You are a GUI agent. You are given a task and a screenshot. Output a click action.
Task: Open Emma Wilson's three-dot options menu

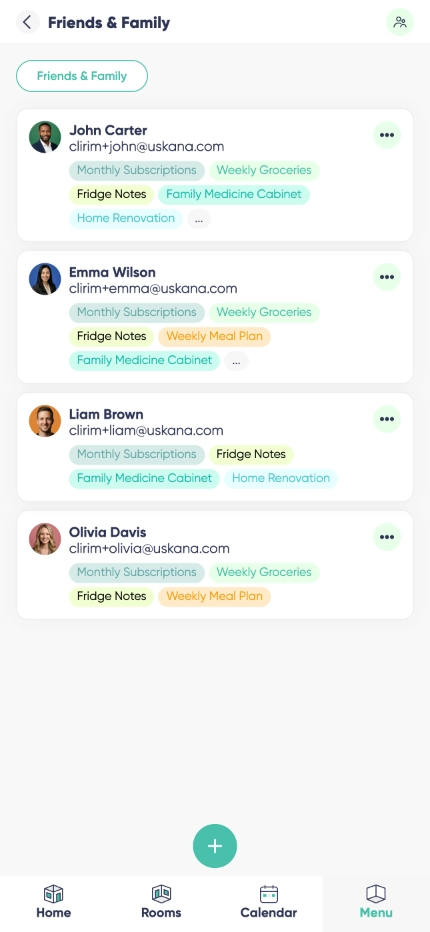[x=387, y=277]
